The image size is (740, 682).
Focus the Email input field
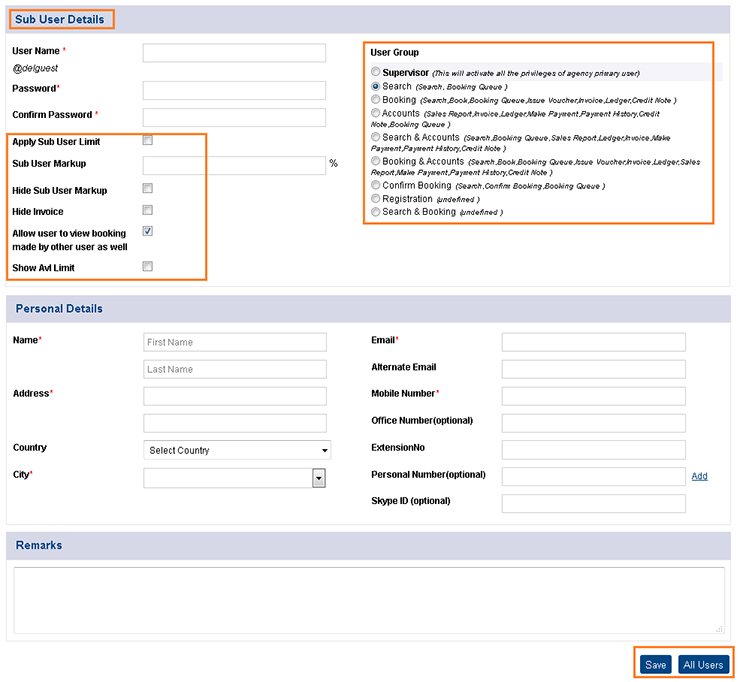(x=593, y=342)
